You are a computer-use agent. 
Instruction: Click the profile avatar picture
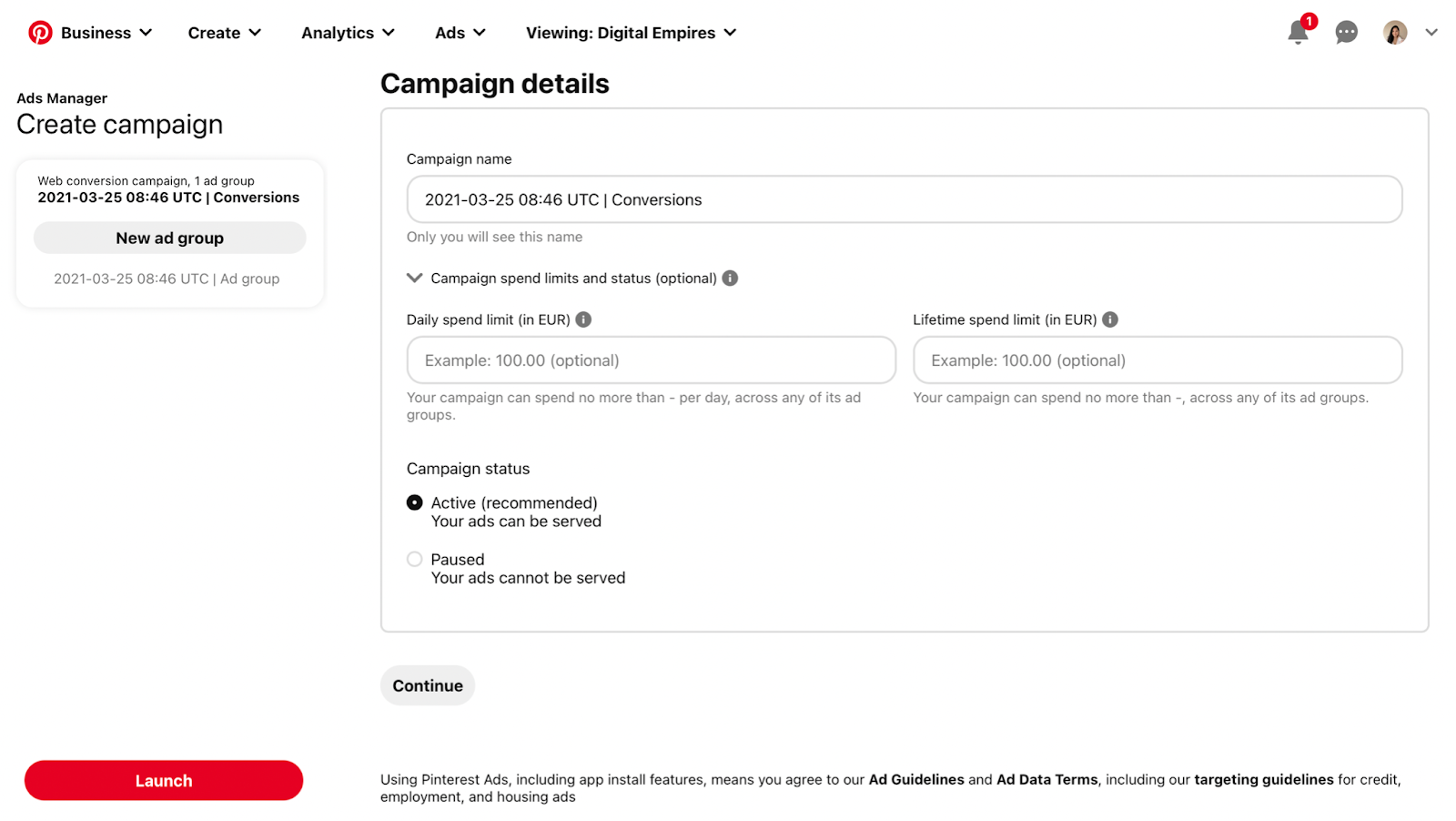tap(1394, 33)
